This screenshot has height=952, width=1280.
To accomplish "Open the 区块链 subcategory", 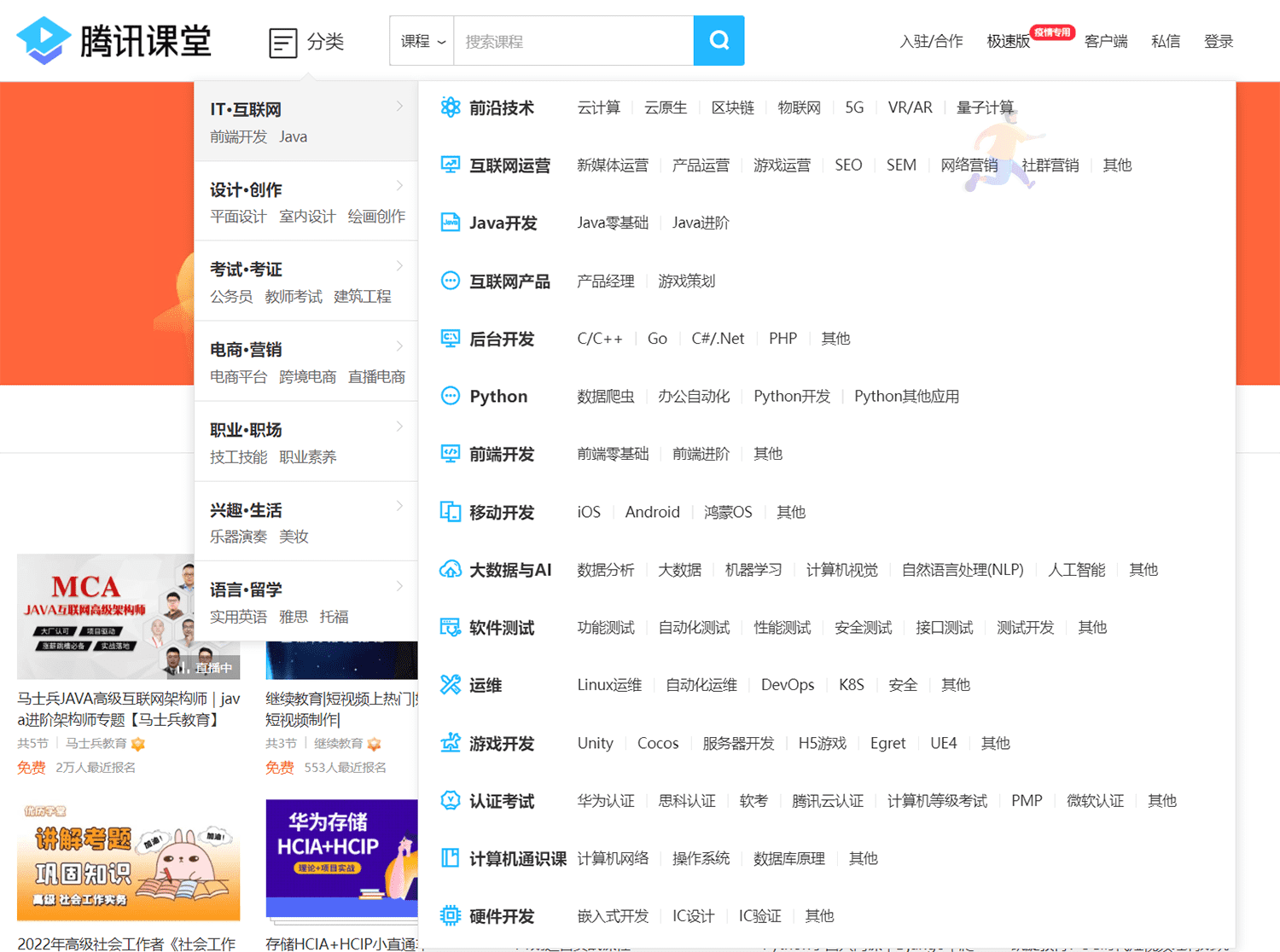I will (733, 107).
